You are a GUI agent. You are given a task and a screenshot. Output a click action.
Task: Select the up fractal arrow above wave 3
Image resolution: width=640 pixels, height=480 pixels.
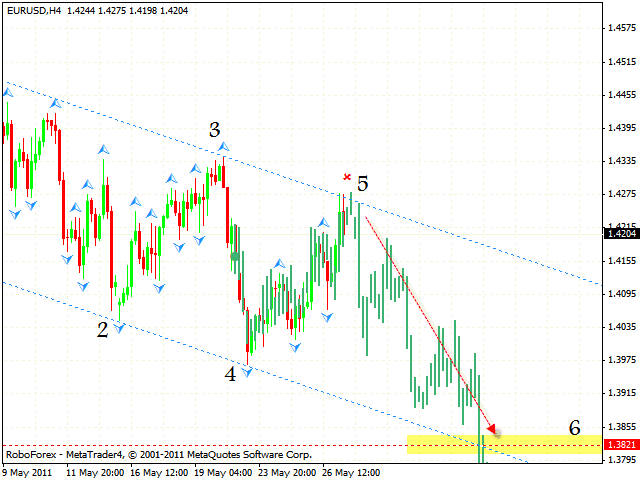224,148
